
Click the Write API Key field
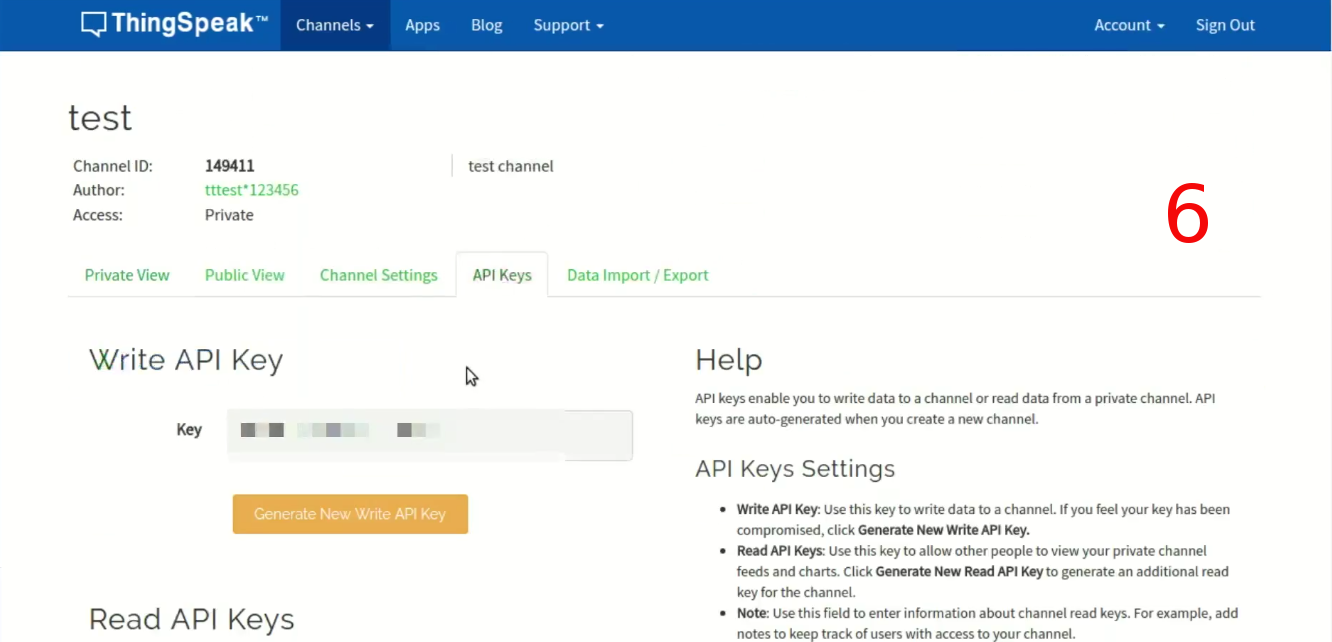[x=430, y=435]
